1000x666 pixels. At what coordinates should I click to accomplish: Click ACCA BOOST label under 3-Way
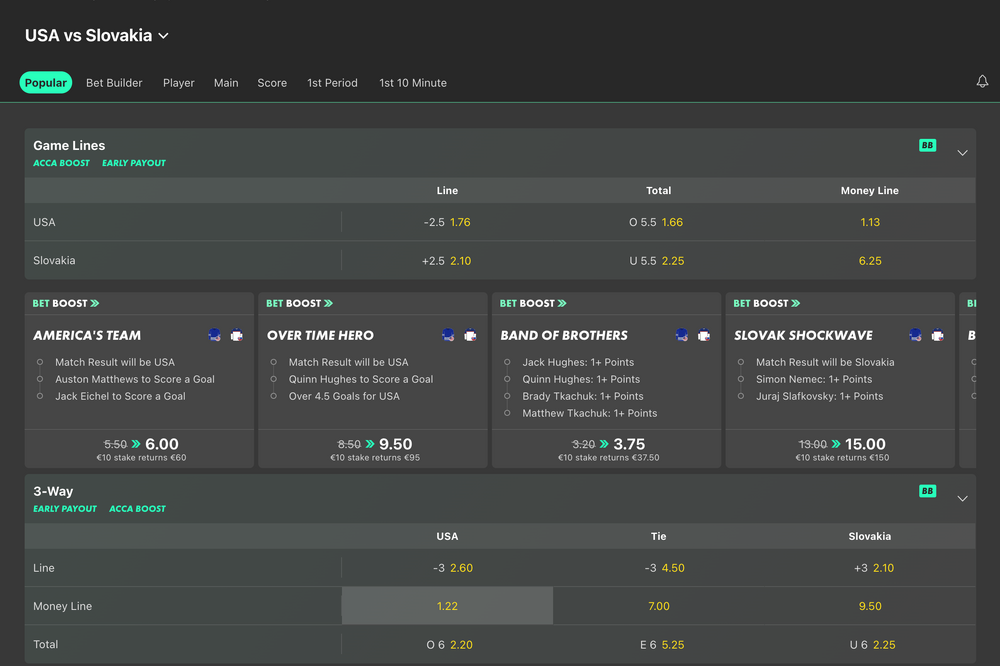pos(137,509)
